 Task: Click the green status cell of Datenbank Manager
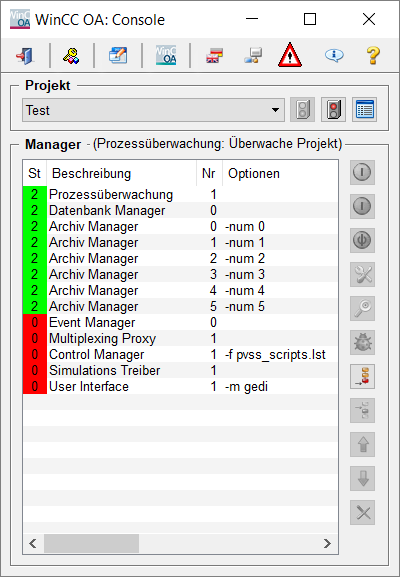(35, 210)
